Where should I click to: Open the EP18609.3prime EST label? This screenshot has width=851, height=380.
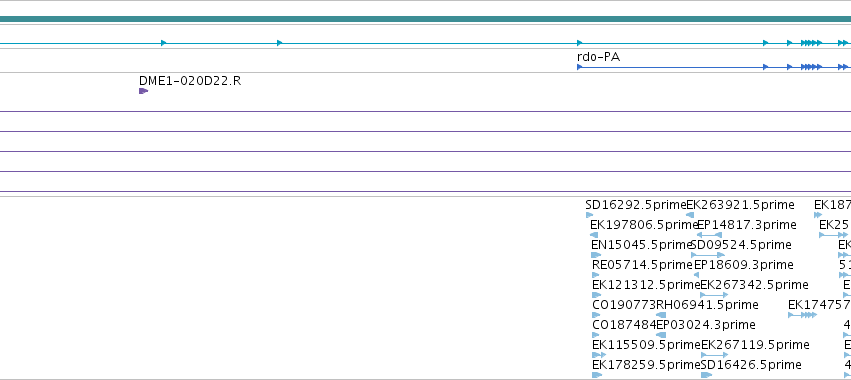point(744,265)
